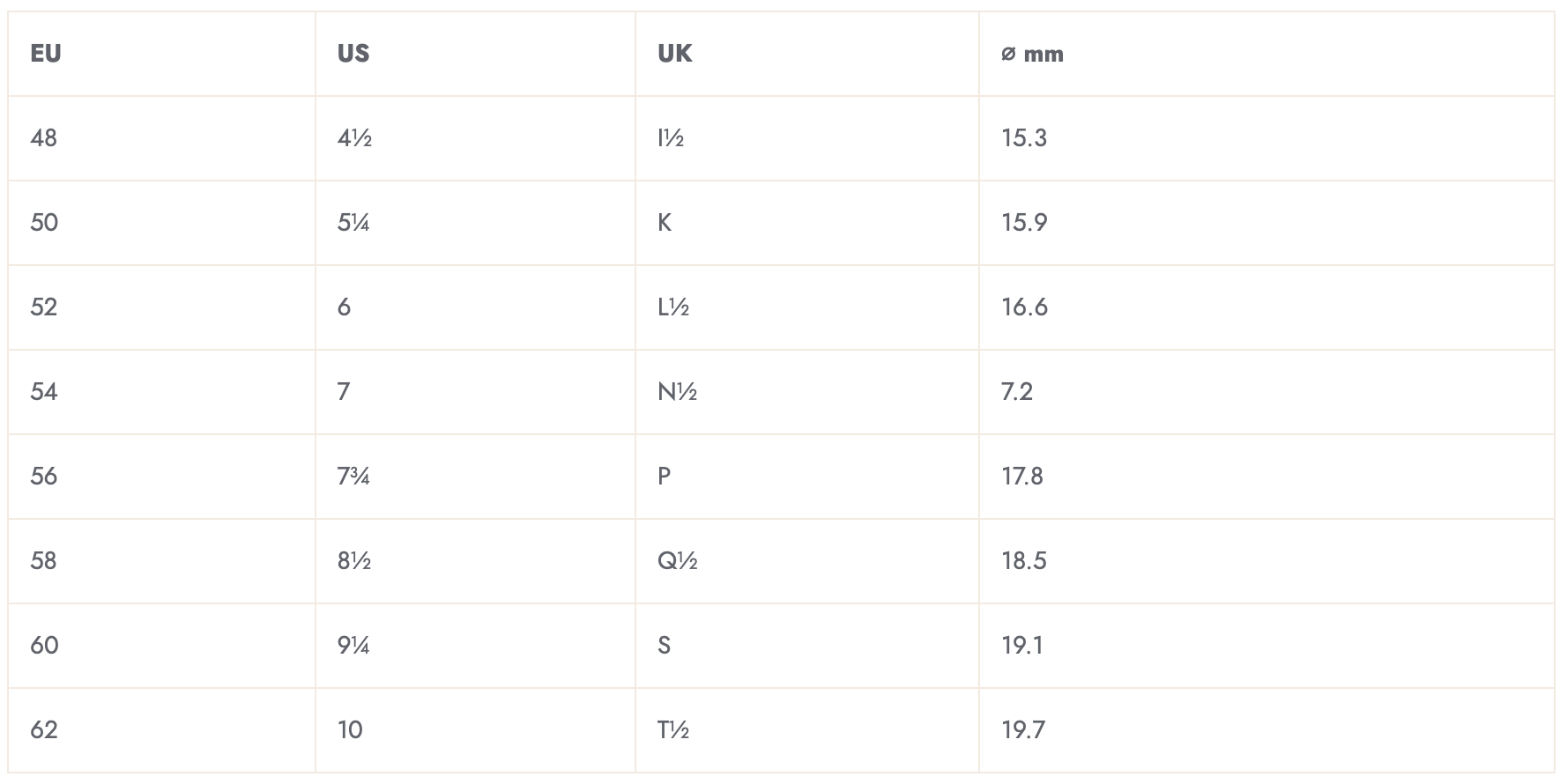Click the 15.3 diameter cell

pyautogui.click(x=1024, y=138)
